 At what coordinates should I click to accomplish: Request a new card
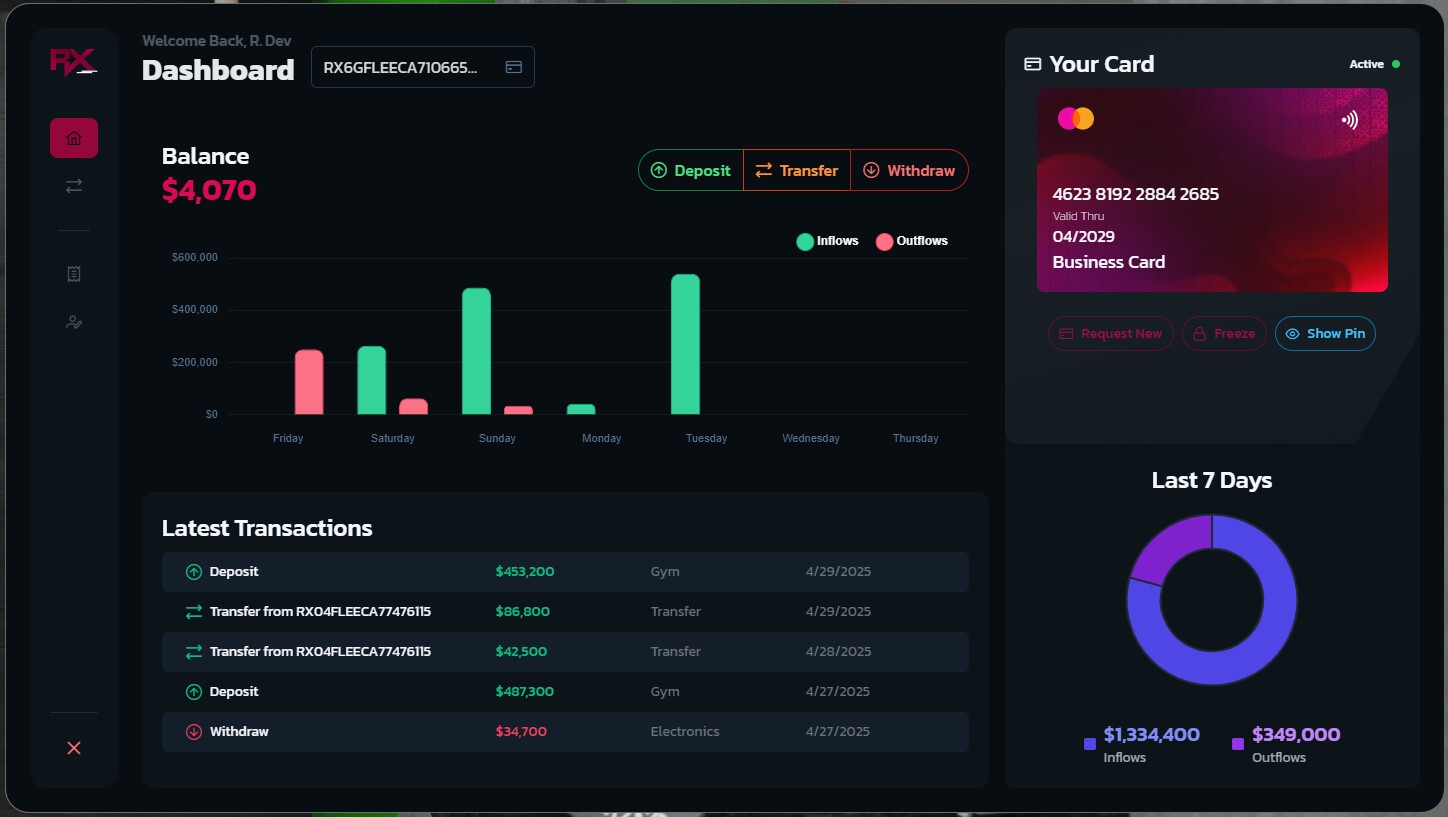point(1110,334)
